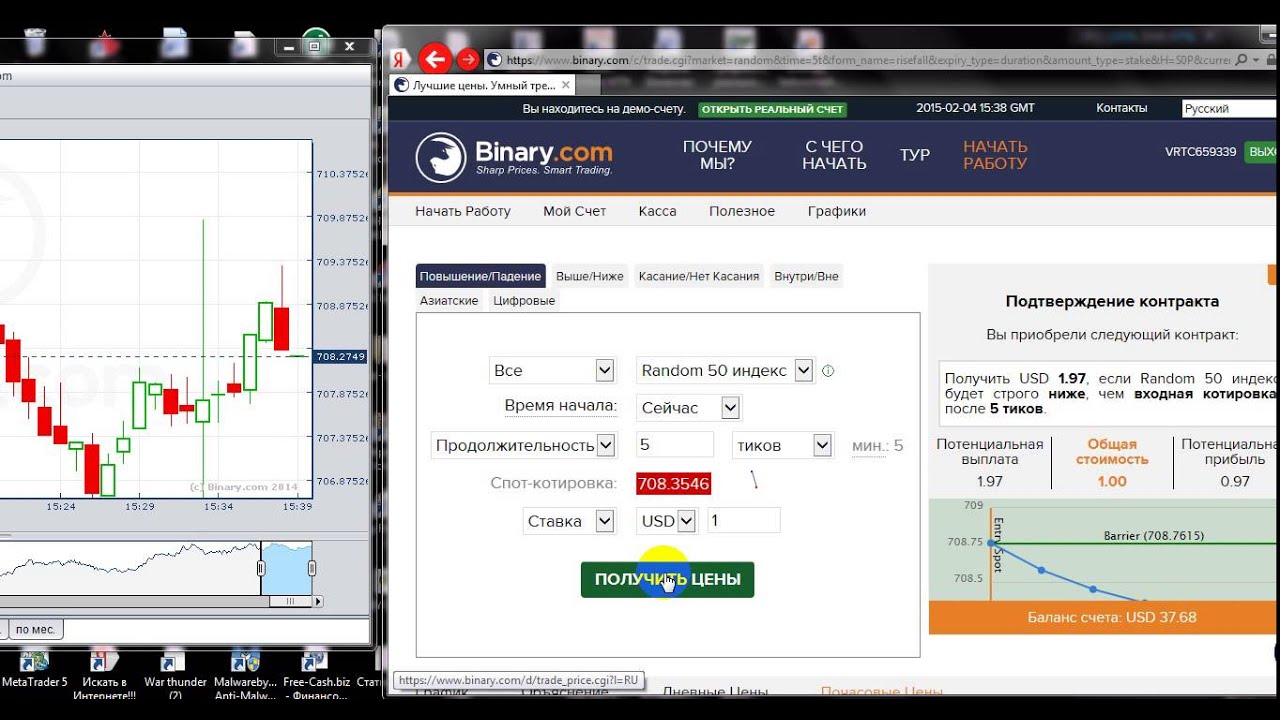Viewport: 1280px width, 720px height.
Task: Click the chart horizontal scrollbar thumb
Action: (291, 602)
